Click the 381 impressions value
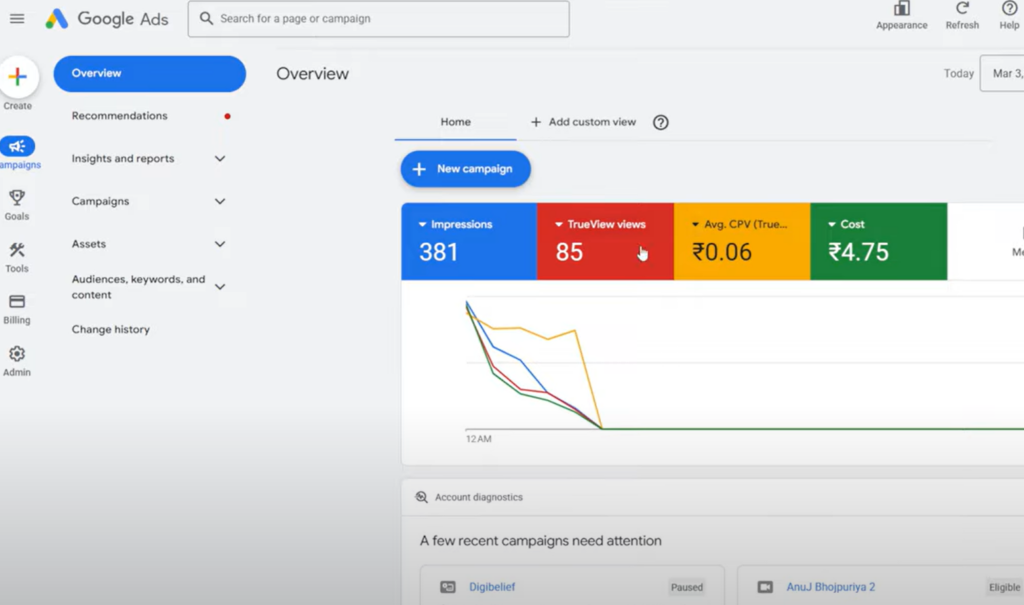 point(438,252)
